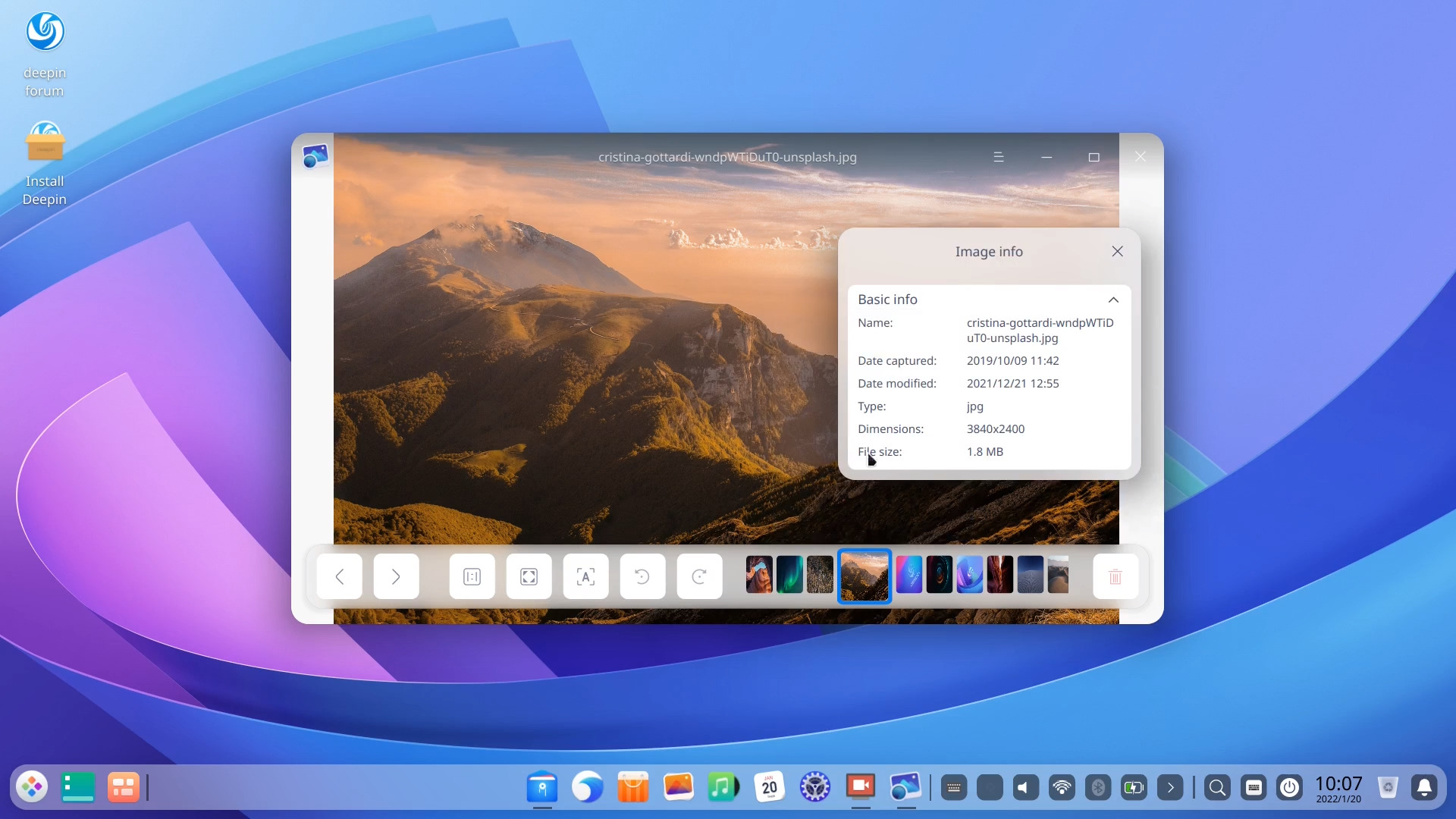Close the Image info panel
The image size is (1456, 819).
[x=1117, y=251]
